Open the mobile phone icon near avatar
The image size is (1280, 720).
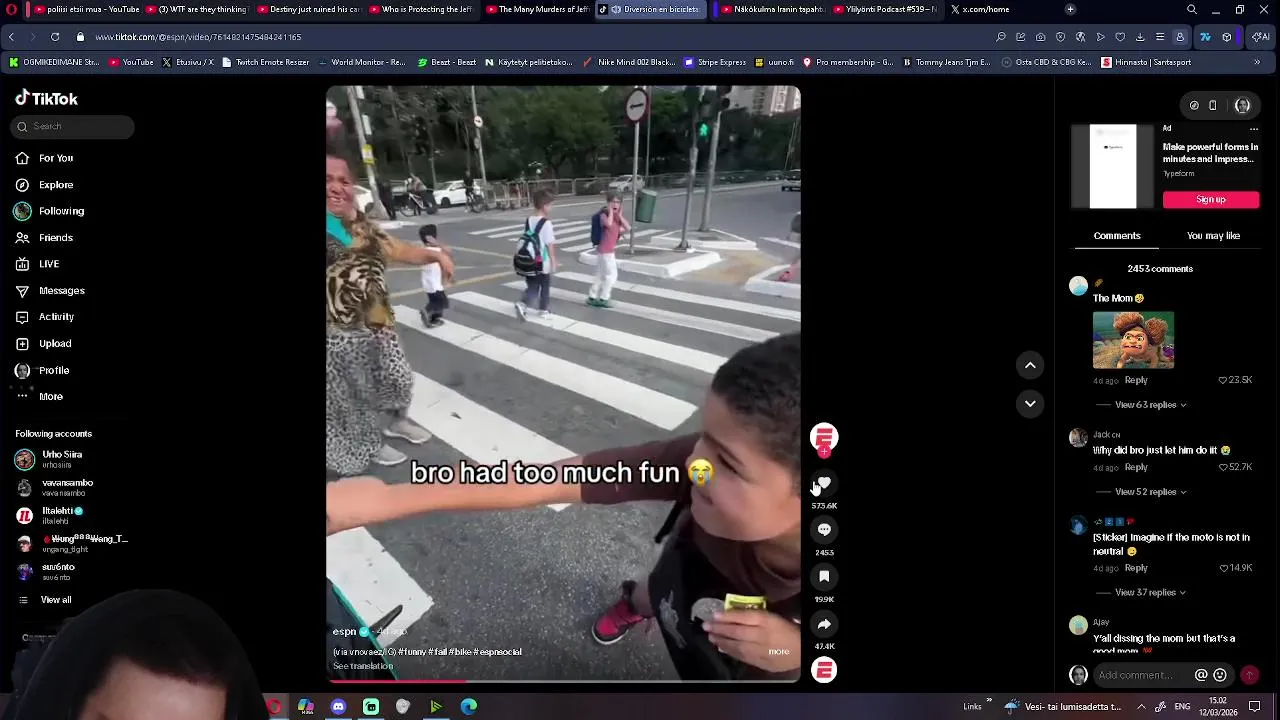click(1213, 105)
